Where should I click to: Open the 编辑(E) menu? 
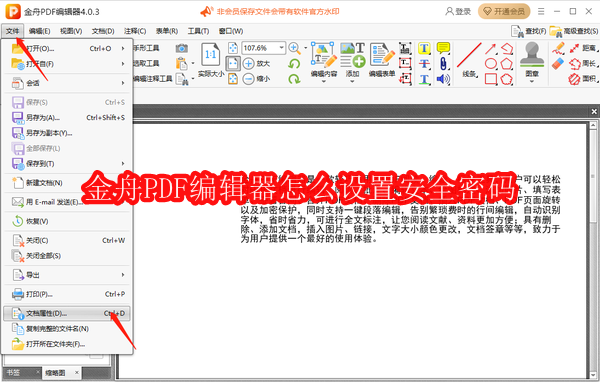(x=39, y=31)
